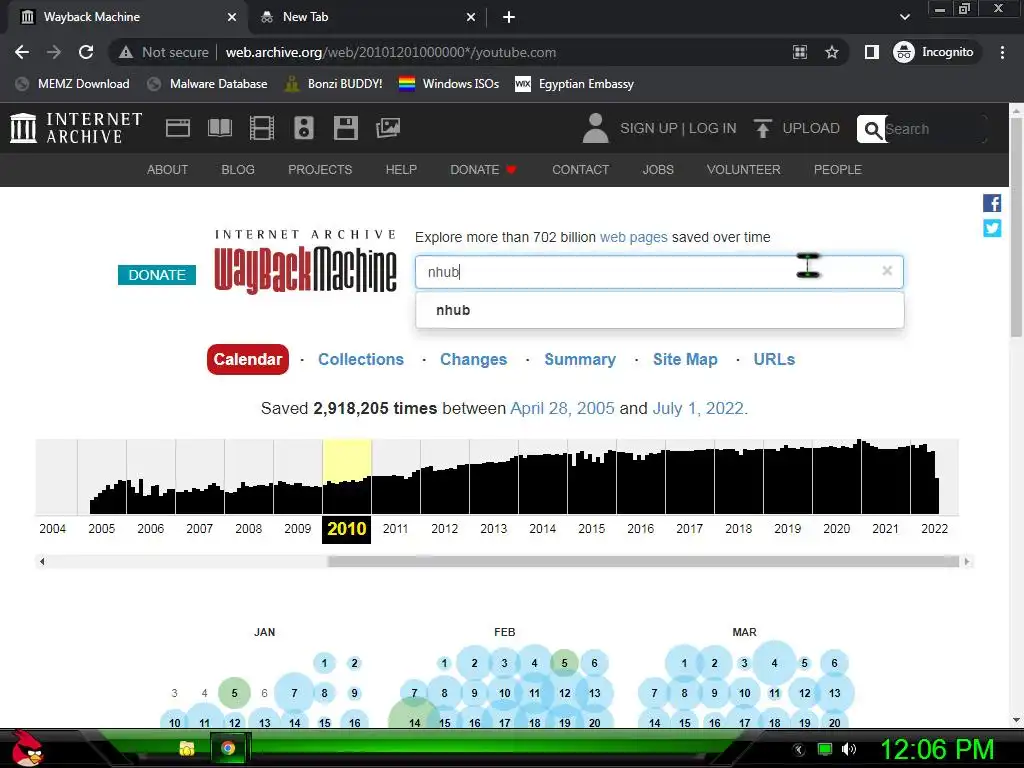Image resolution: width=1024 pixels, height=768 pixels.
Task: Open the audio speaker icon
Action: pos(304,128)
